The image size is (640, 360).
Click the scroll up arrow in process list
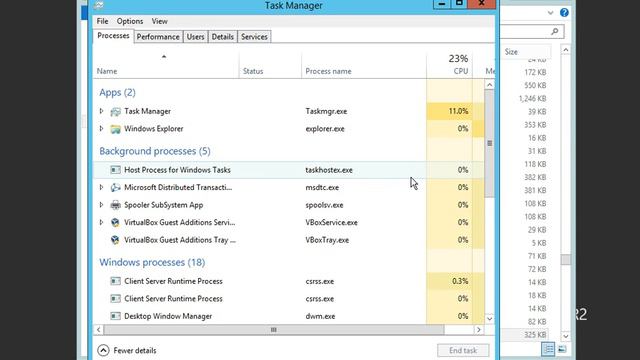click(x=489, y=85)
